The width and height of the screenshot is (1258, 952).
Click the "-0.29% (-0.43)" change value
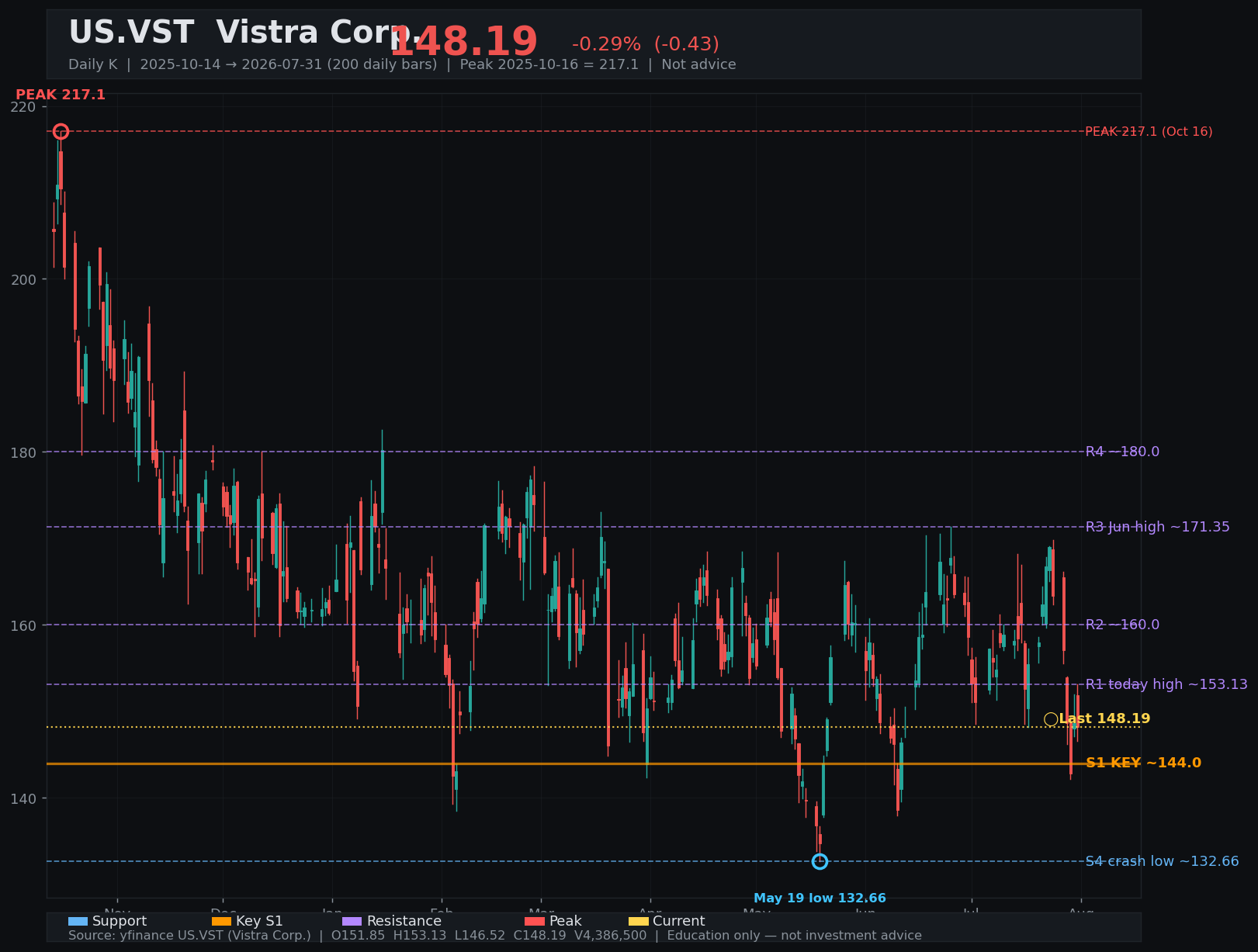pos(646,44)
